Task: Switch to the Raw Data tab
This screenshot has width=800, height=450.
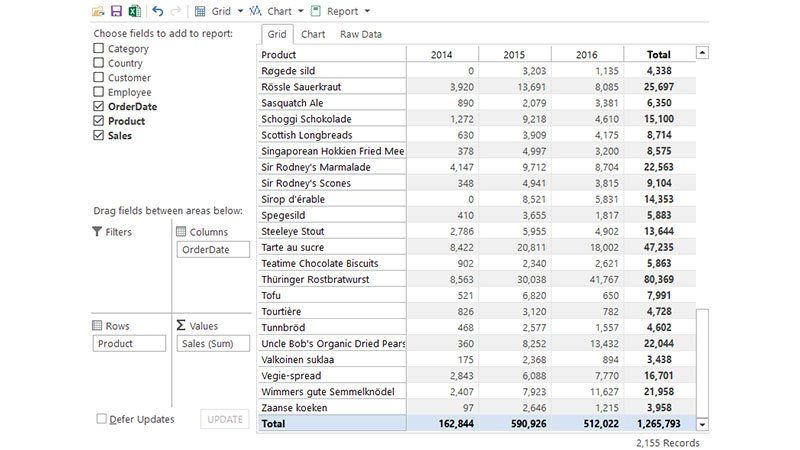Action: pyautogui.click(x=361, y=34)
